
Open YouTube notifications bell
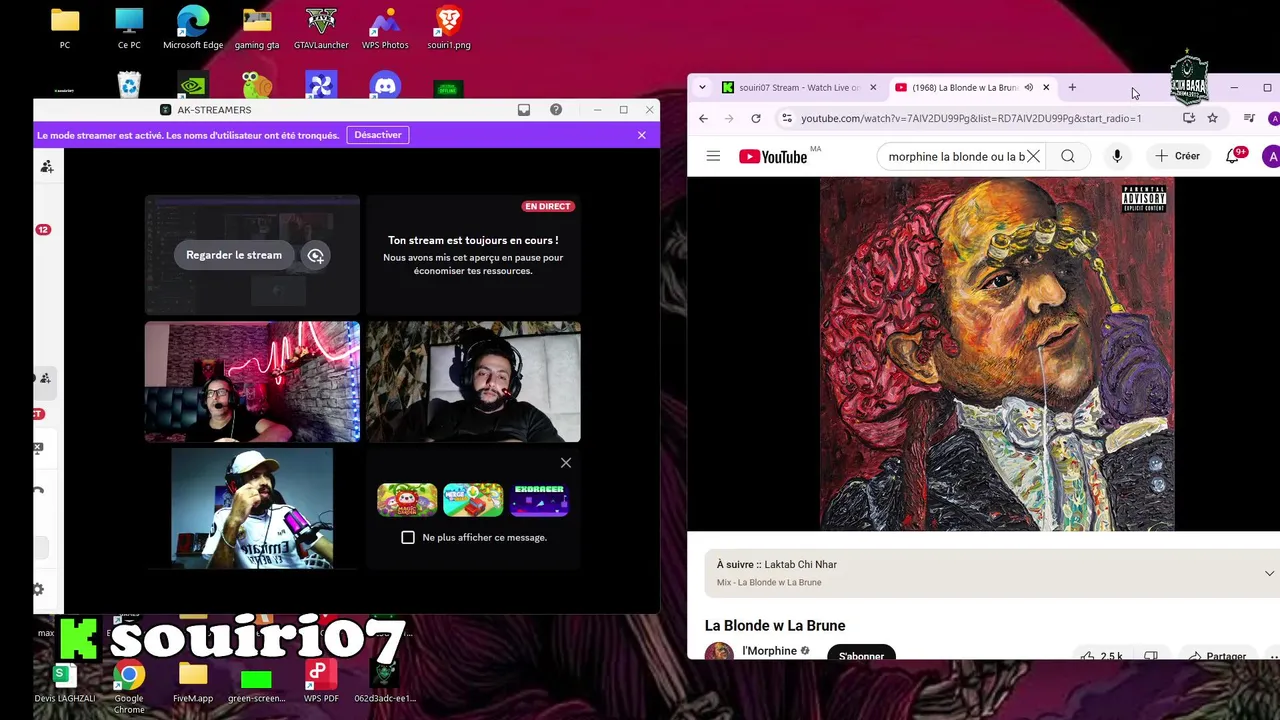1233,156
